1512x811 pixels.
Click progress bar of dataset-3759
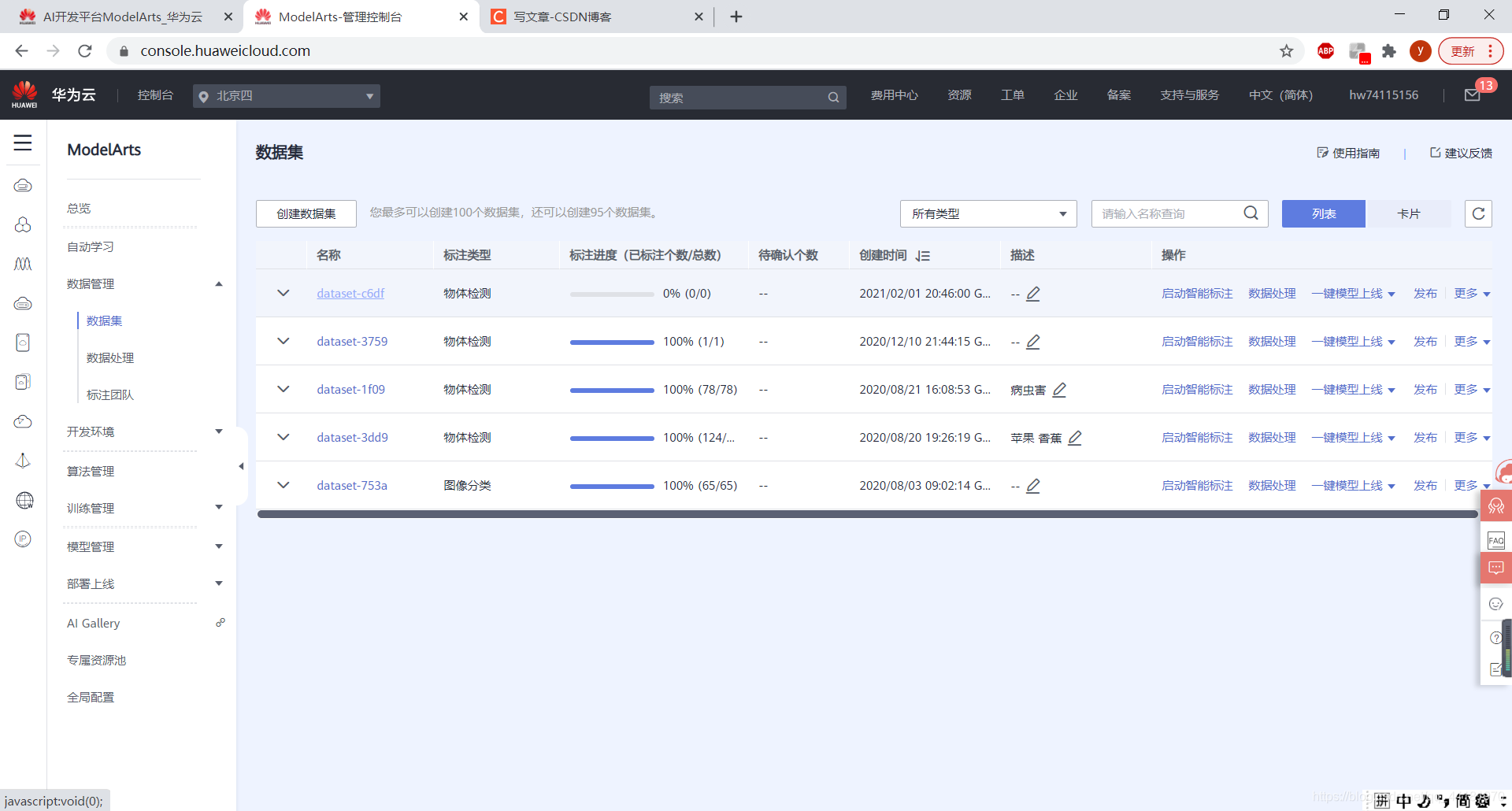[x=612, y=342]
